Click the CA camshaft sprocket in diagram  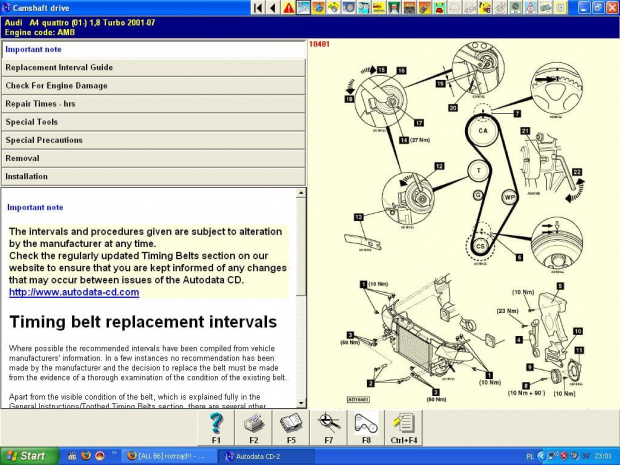[483, 130]
